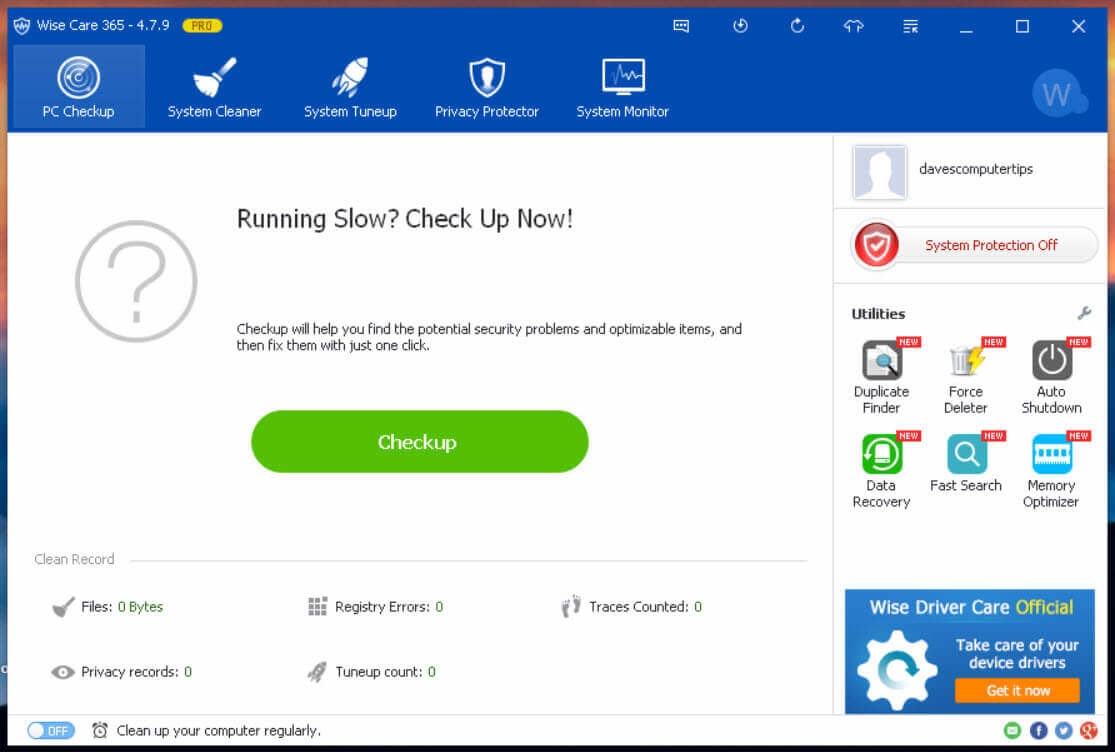Maximize the Wise Care 365 window
Image resolution: width=1115 pixels, height=752 pixels.
1023,26
